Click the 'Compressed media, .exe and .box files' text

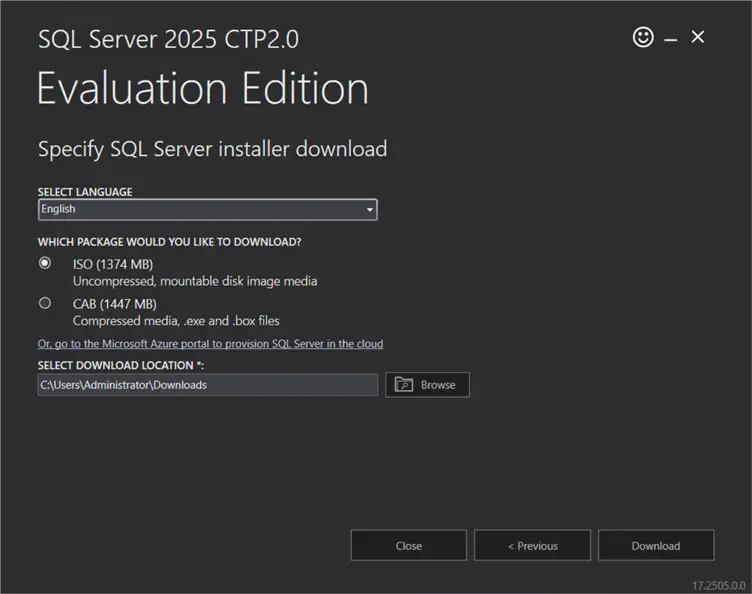[176, 321]
